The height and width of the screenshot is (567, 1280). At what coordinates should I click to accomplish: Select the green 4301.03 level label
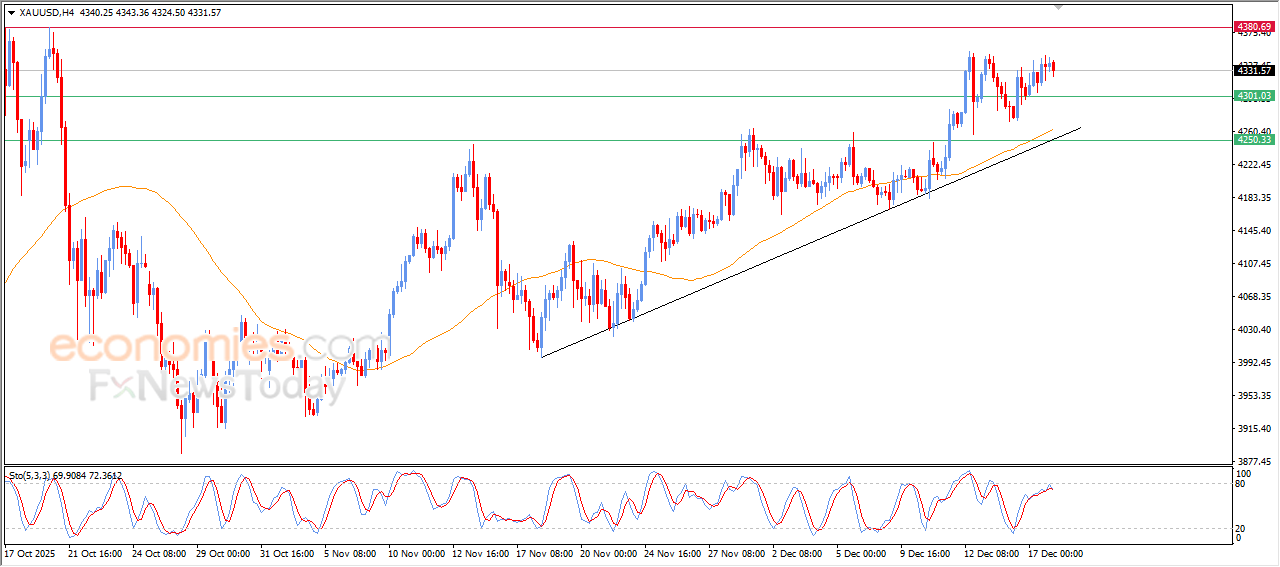(1253, 96)
